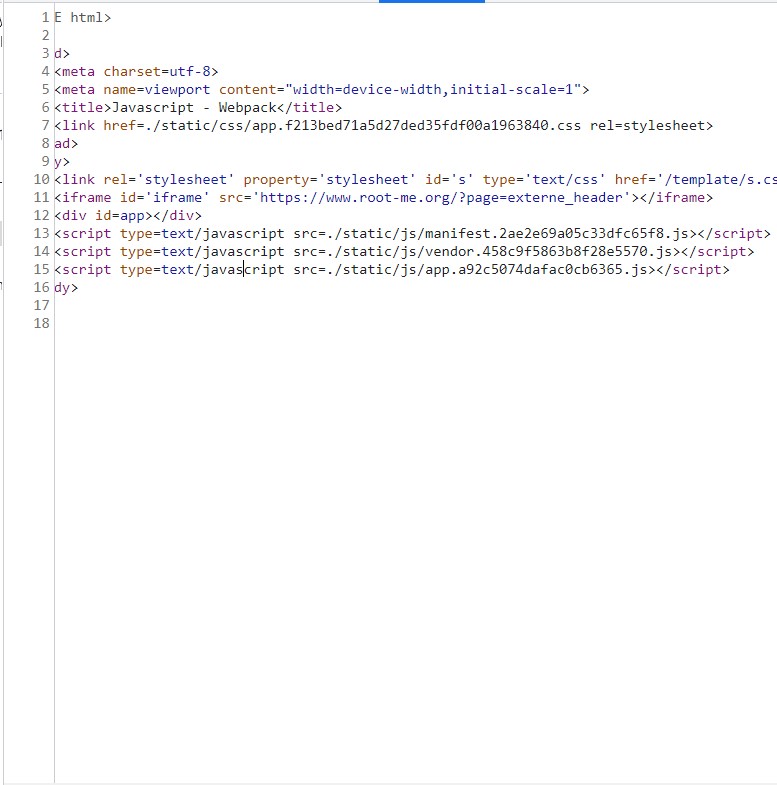Click line number 18 in the gutter

[42, 324]
